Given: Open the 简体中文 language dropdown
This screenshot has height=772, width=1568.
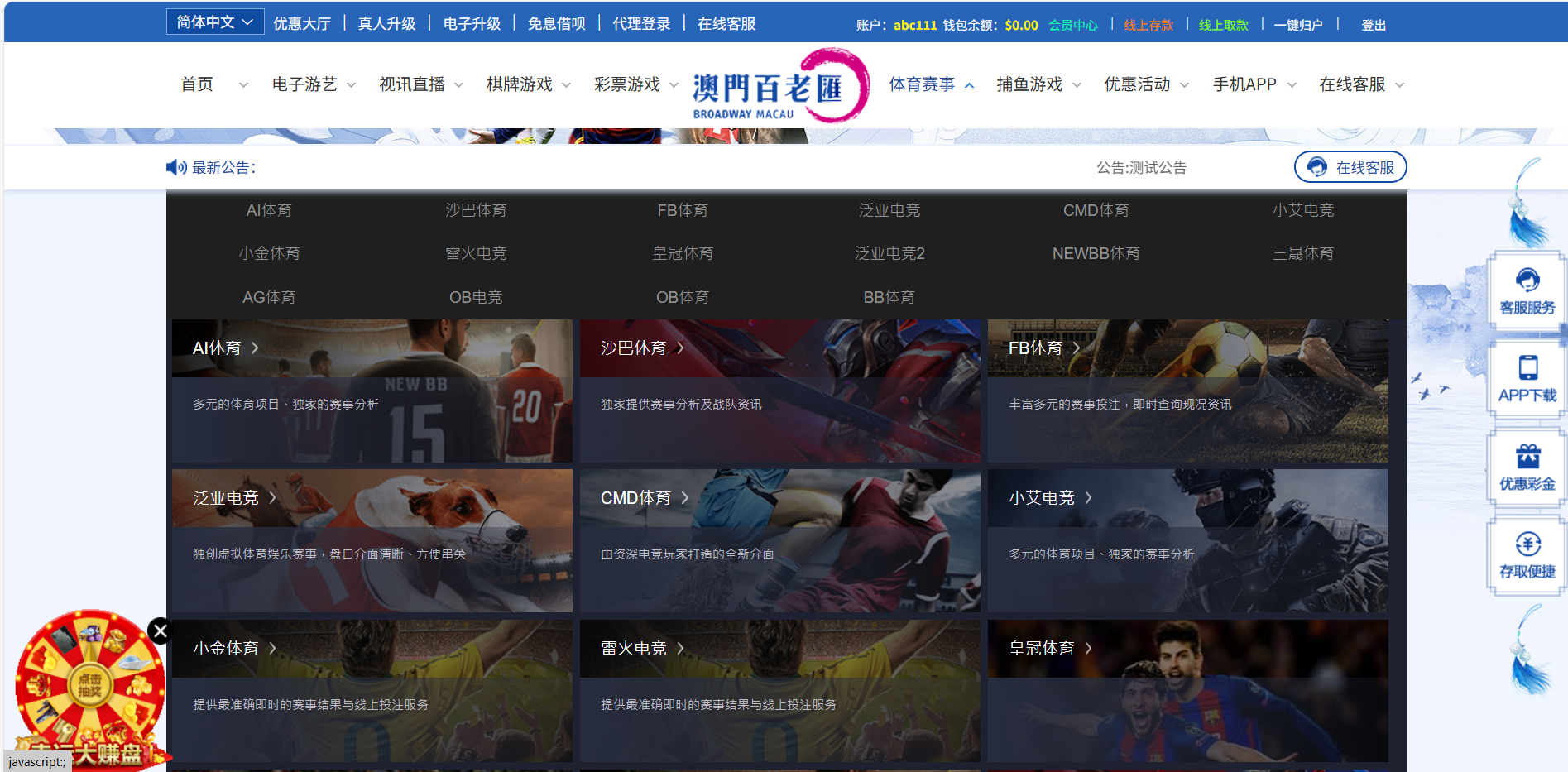Looking at the screenshot, I should click(x=215, y=22).
